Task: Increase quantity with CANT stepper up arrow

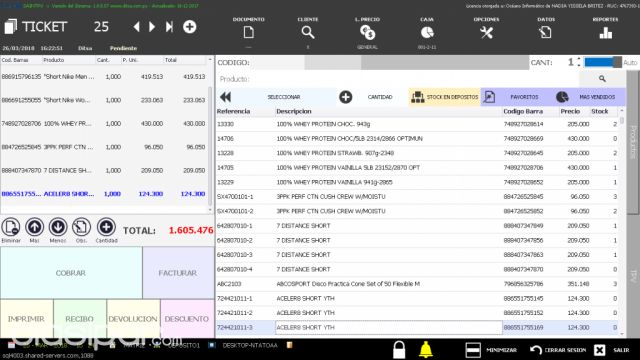Action: tap(579, 60)
